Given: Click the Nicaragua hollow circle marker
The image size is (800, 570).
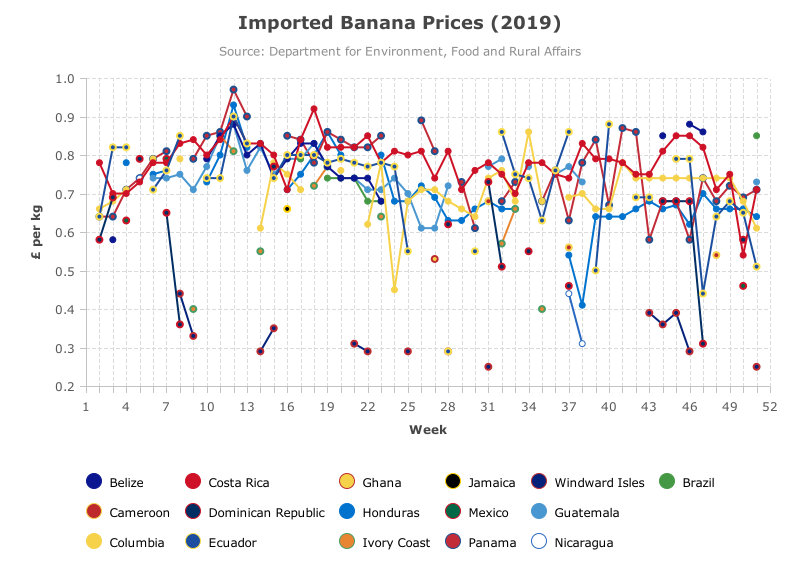Looking at the screenshot, I should point(539,541).
